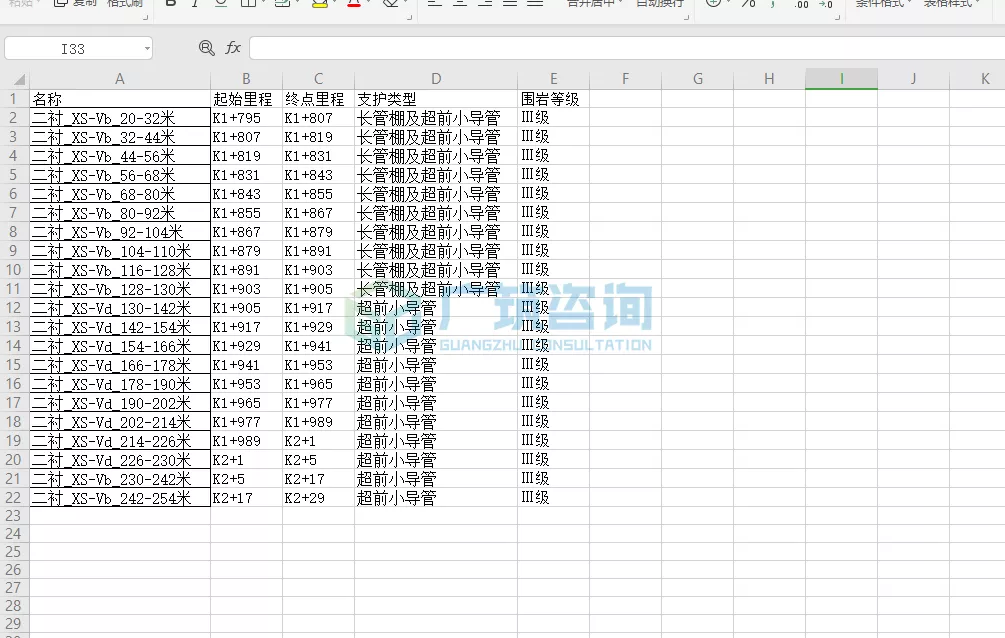Image resolution: width=1005 pixels, height=638 pixels.
Task: Select column G header
Action: (697, 79)
